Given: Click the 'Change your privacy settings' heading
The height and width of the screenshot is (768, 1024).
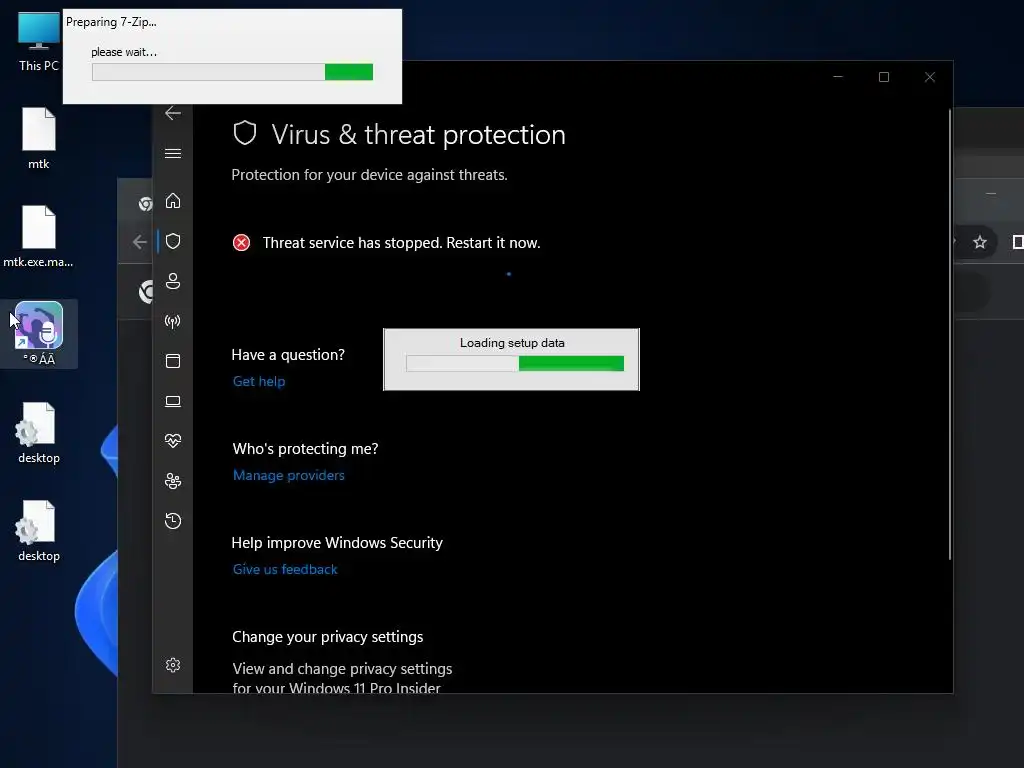Looking at the screenshot, I should (327, 637).
